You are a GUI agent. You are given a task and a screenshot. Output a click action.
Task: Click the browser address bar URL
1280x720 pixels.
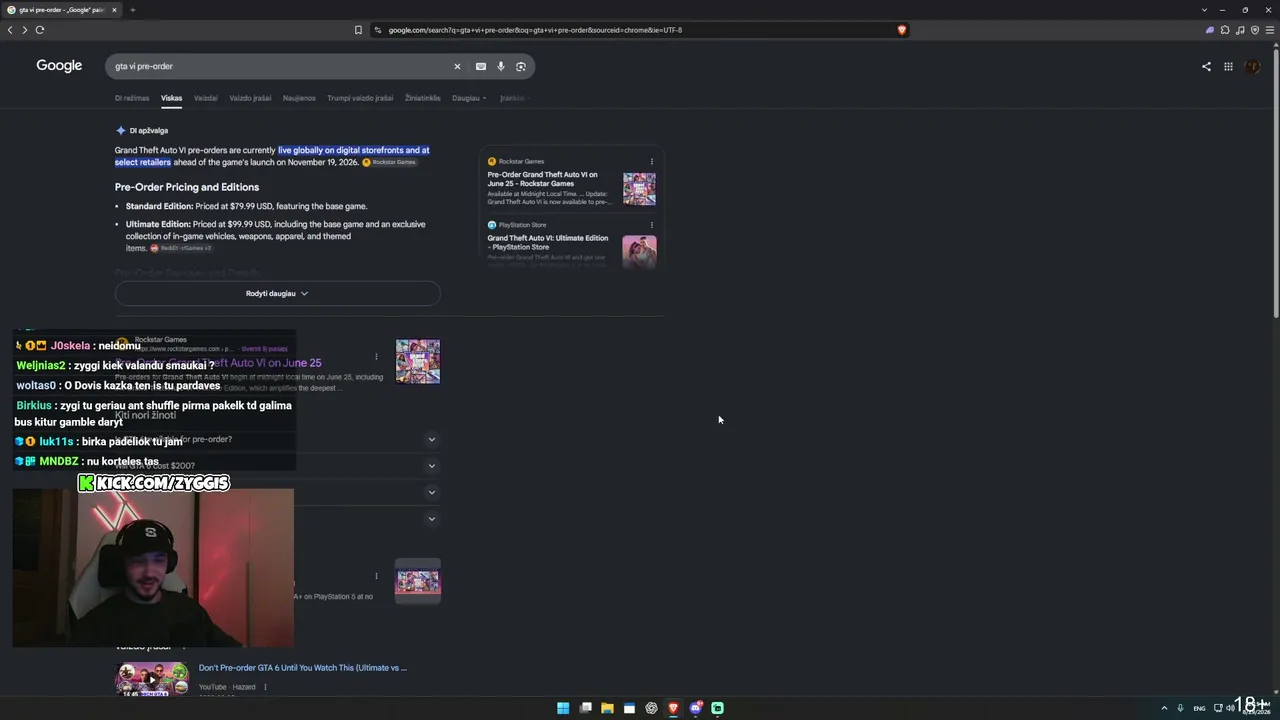[x=535, y=30]
